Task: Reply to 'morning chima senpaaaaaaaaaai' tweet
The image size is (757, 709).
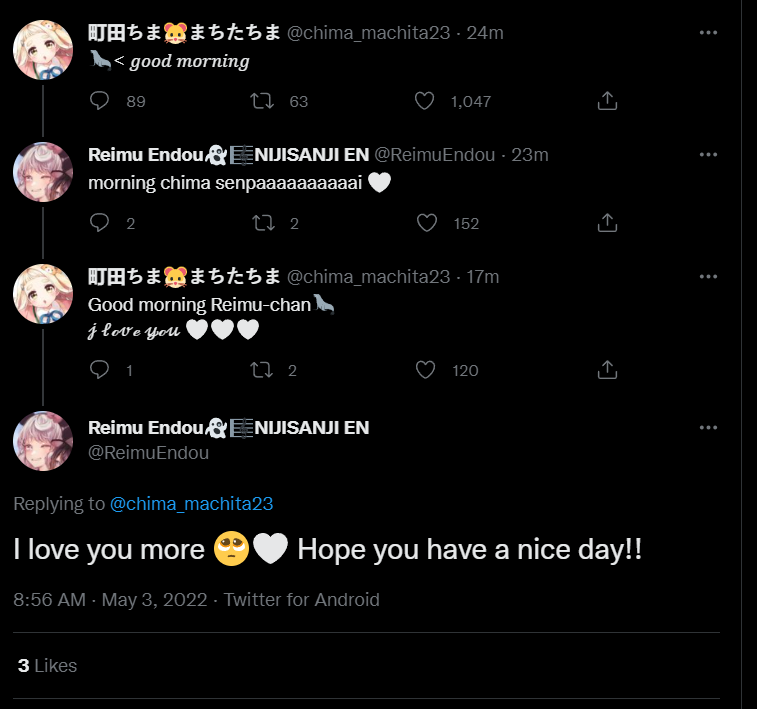Action: (x=99, y=223)
